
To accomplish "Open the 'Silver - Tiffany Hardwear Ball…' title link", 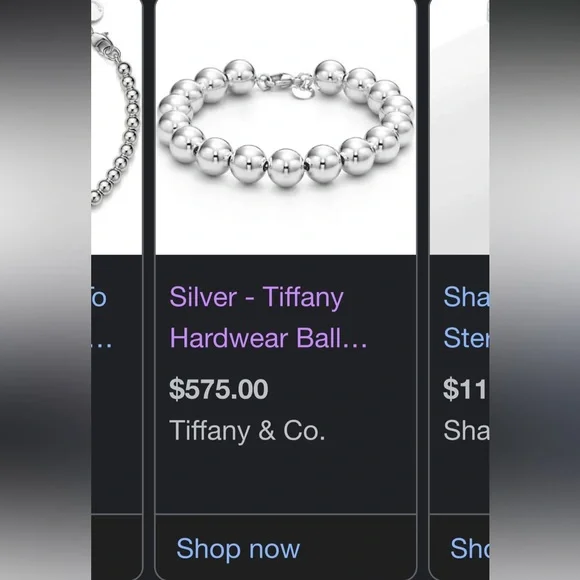I will tap(268, 317).
